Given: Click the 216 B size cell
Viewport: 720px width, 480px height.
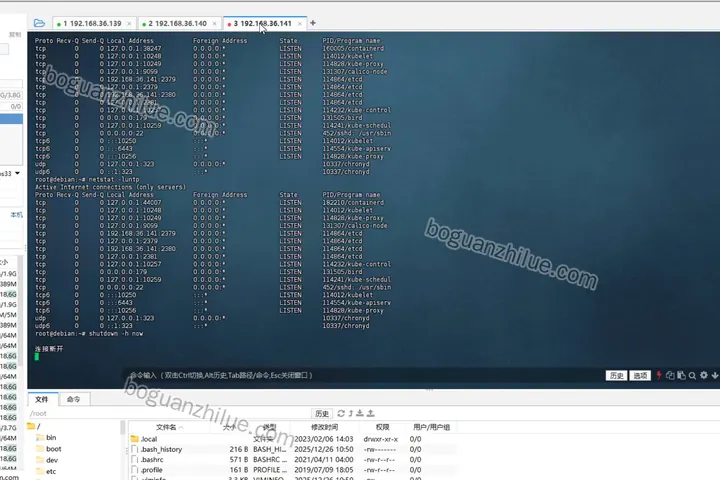Looking at the screenshot, I should (238, 449).
